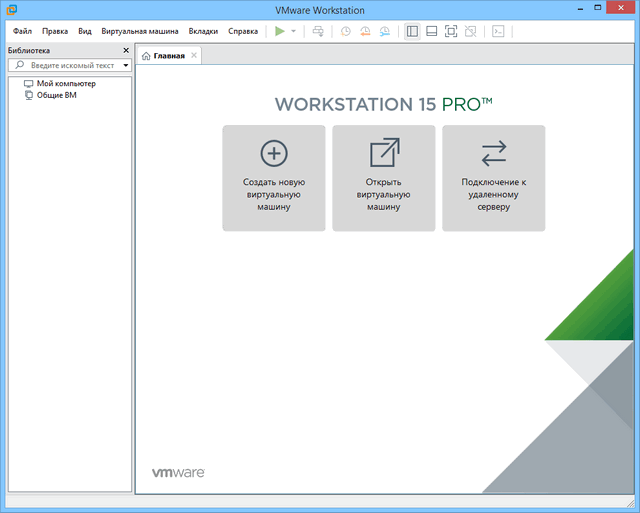Click the Unity mode toolbar icon
Viewport: 640px width, 513px height.
tap(469, 31)
